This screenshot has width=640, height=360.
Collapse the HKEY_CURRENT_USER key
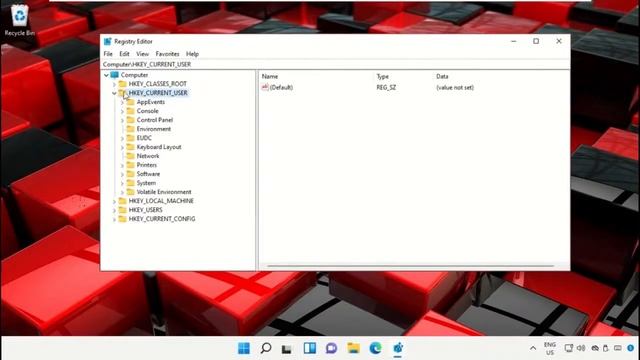point(114,93)
